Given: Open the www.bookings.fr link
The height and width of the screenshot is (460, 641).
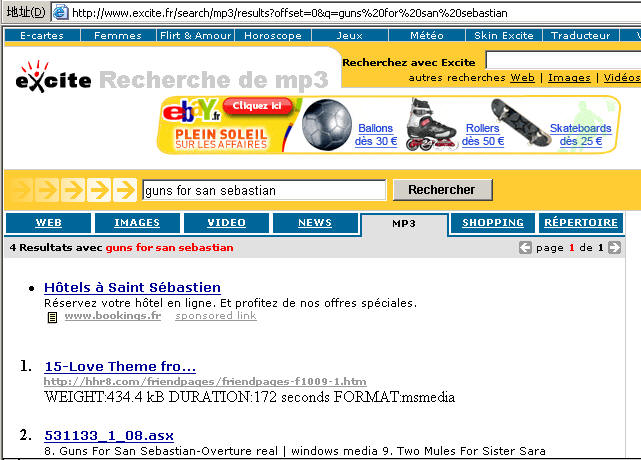Looking at the screenshot, I should point(113,316).
